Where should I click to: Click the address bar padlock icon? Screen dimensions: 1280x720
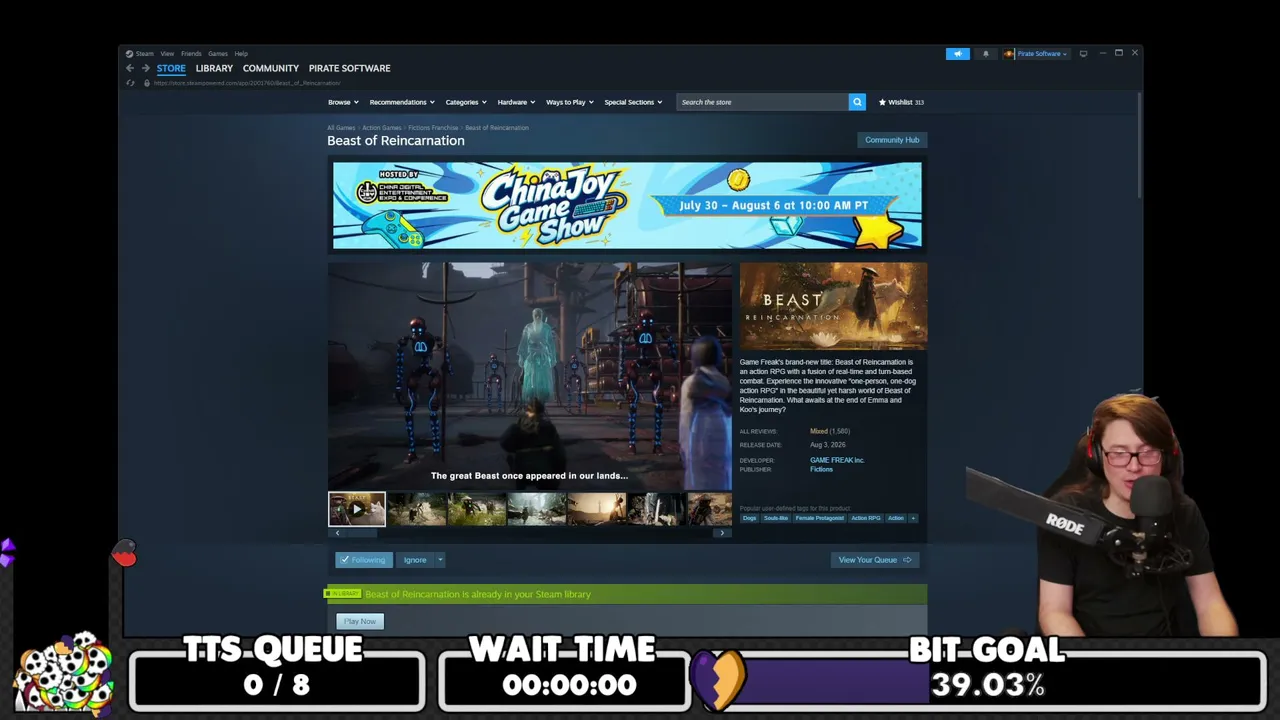147,83
